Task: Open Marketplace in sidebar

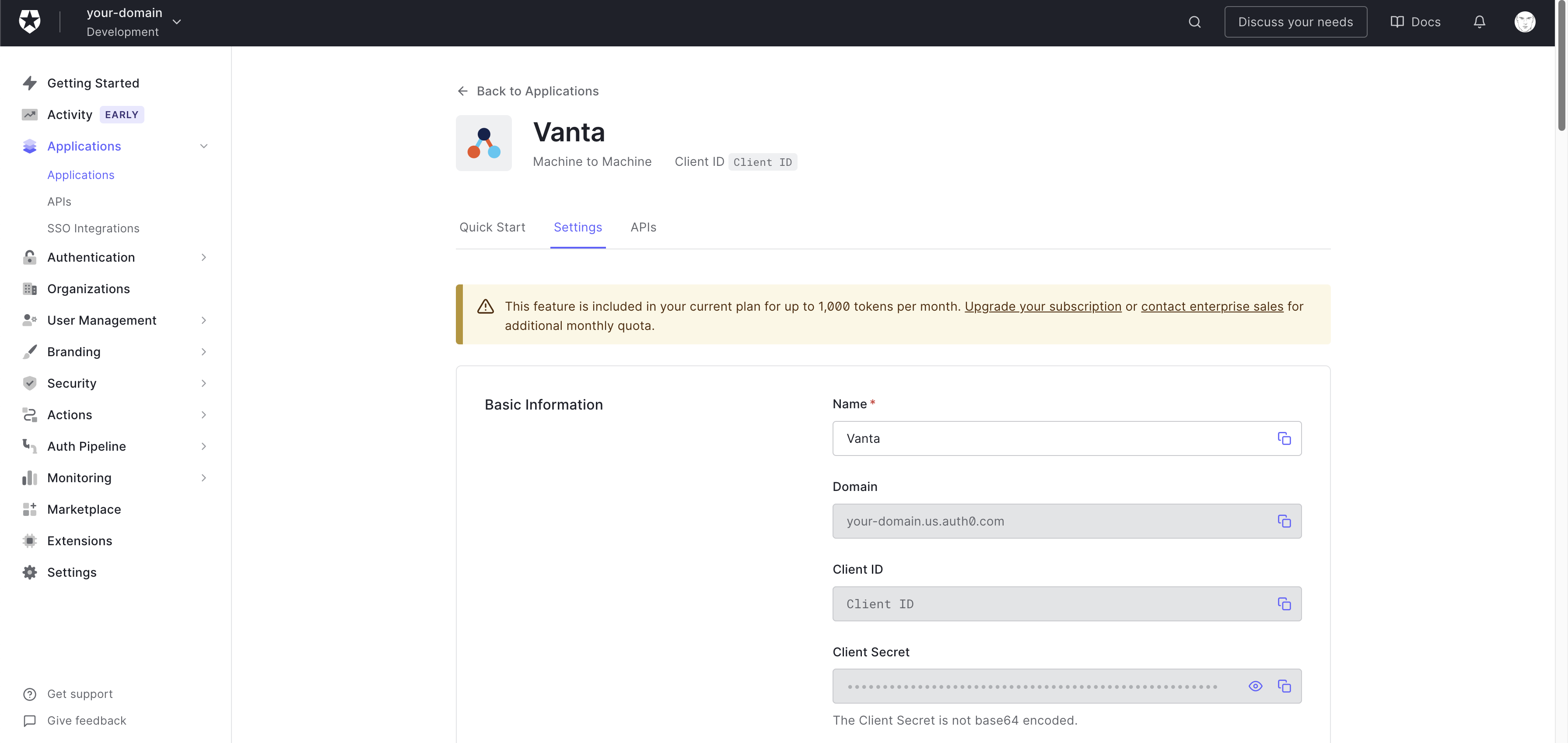Action: (84, 509)
